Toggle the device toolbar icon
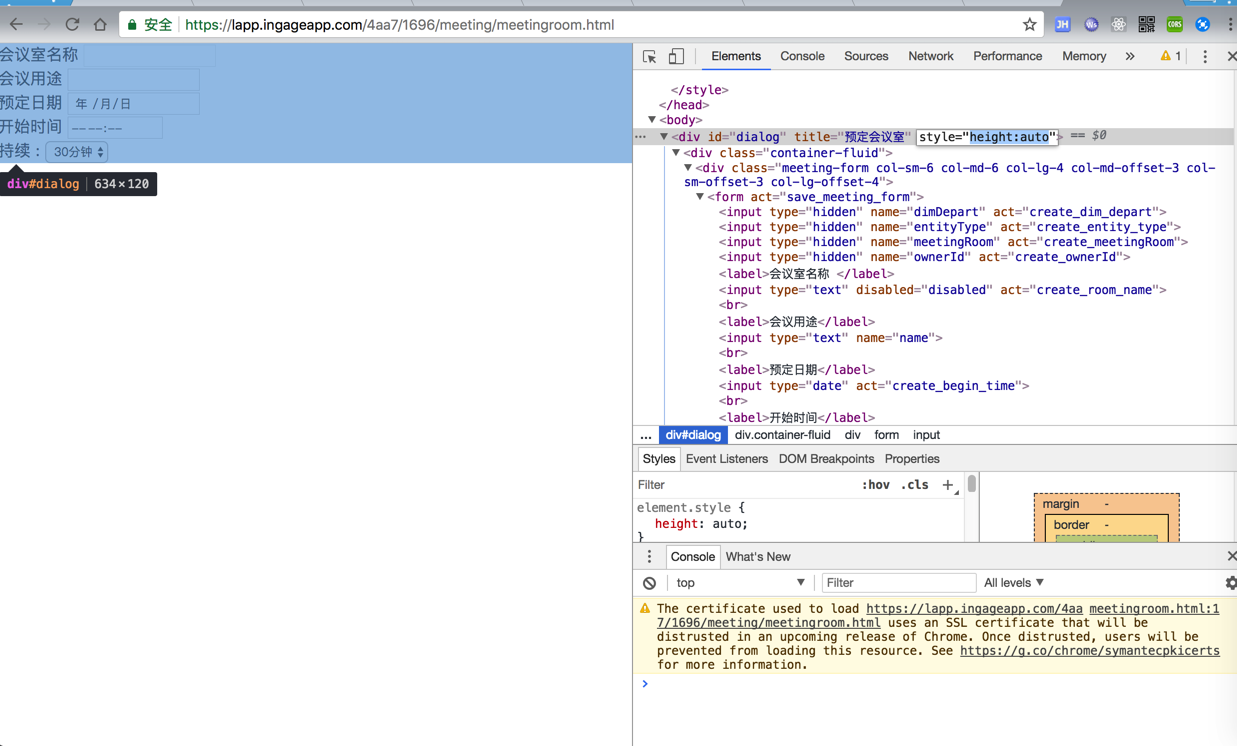Image resolution: width=1237 pixels, height=746 pixels. tap(676, 57)
